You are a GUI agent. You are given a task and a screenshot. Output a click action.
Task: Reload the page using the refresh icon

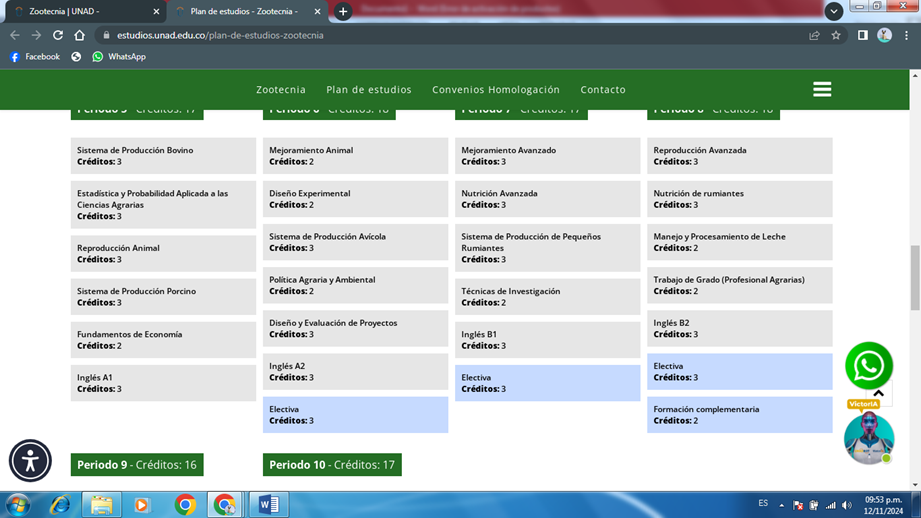click(x=58, y=35)
